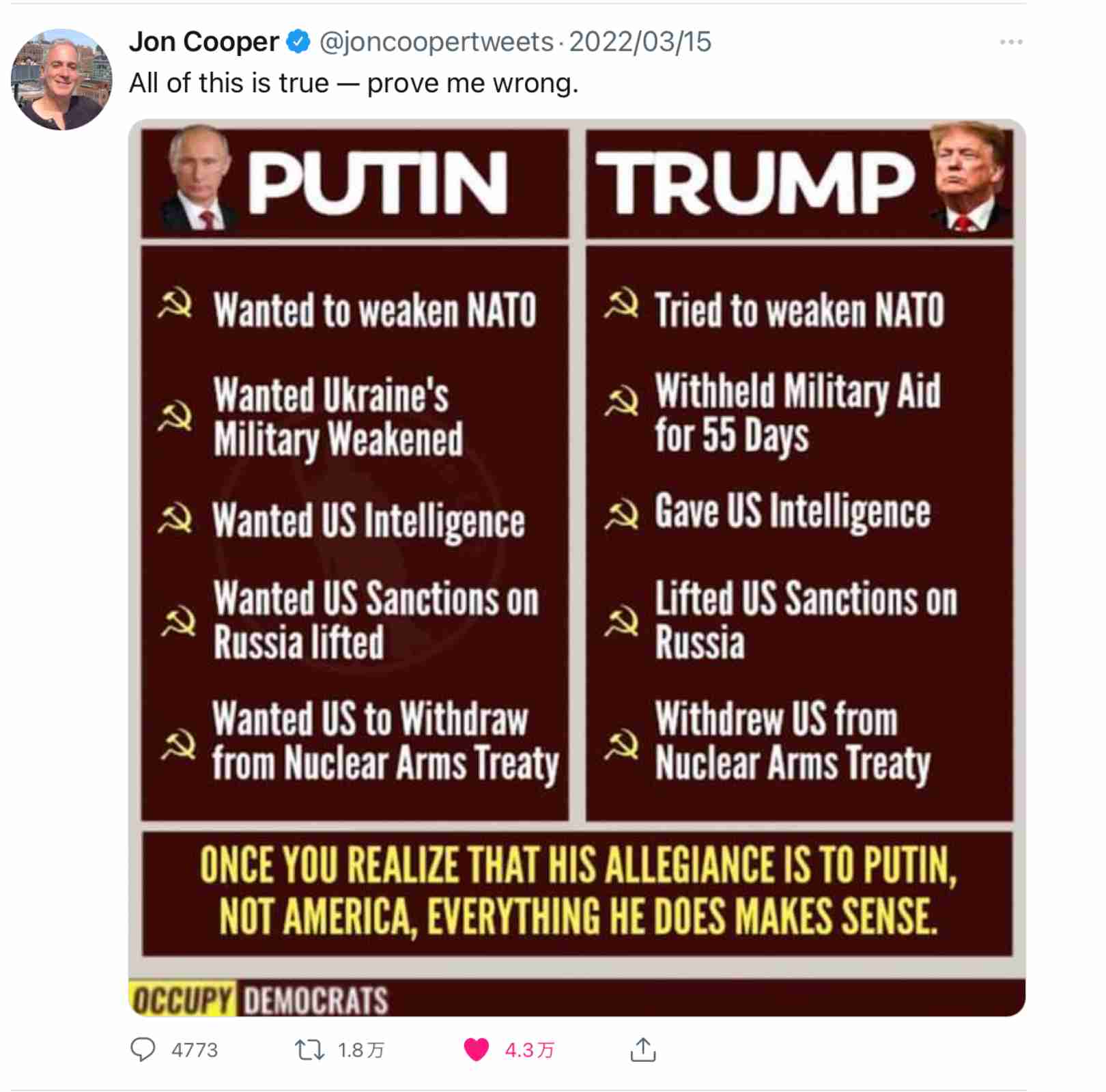Click the Putin portrait in the image
This screenshot has width=1106, height=1092.
198,179
